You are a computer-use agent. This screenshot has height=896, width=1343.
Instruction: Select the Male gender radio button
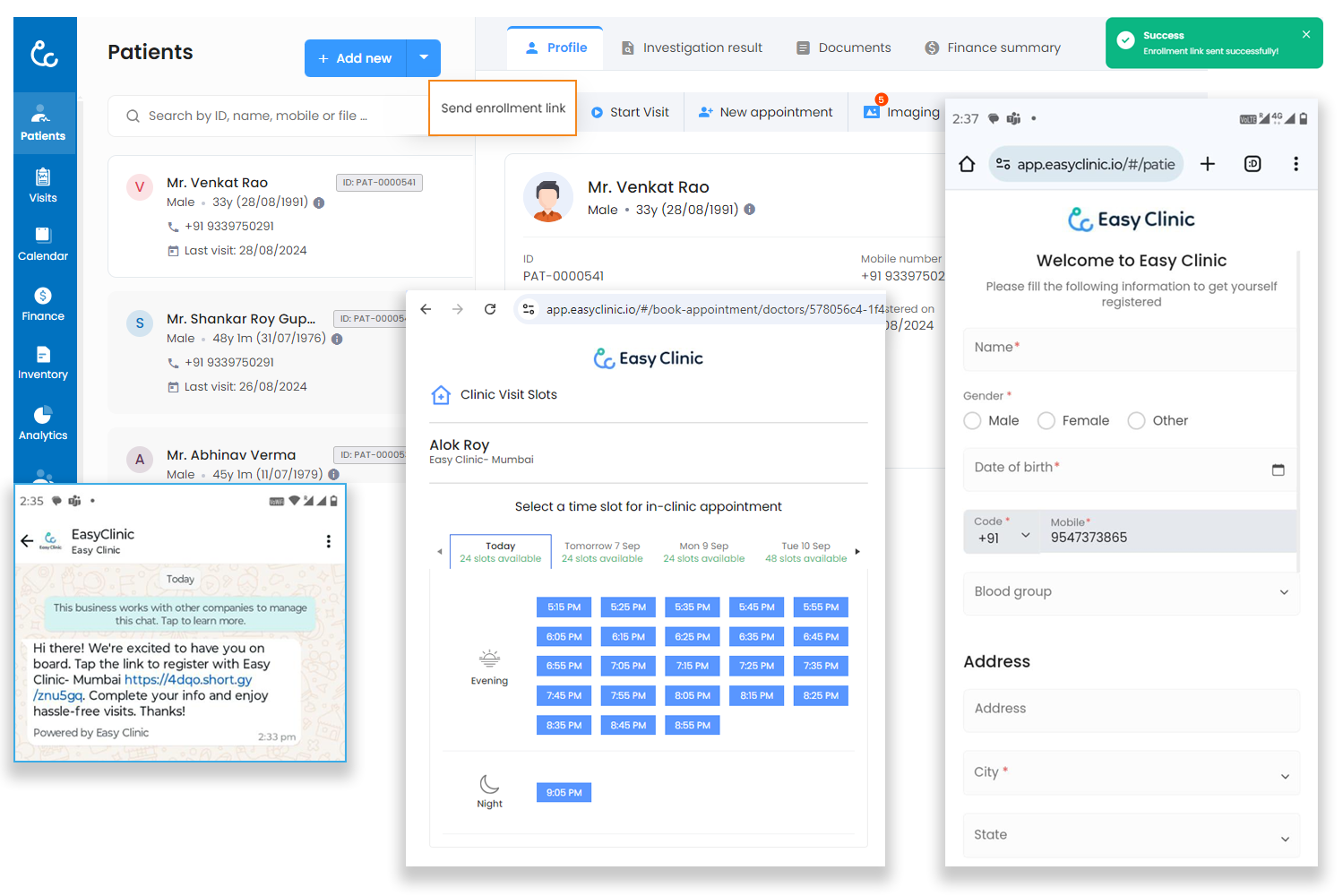[972, 421]
